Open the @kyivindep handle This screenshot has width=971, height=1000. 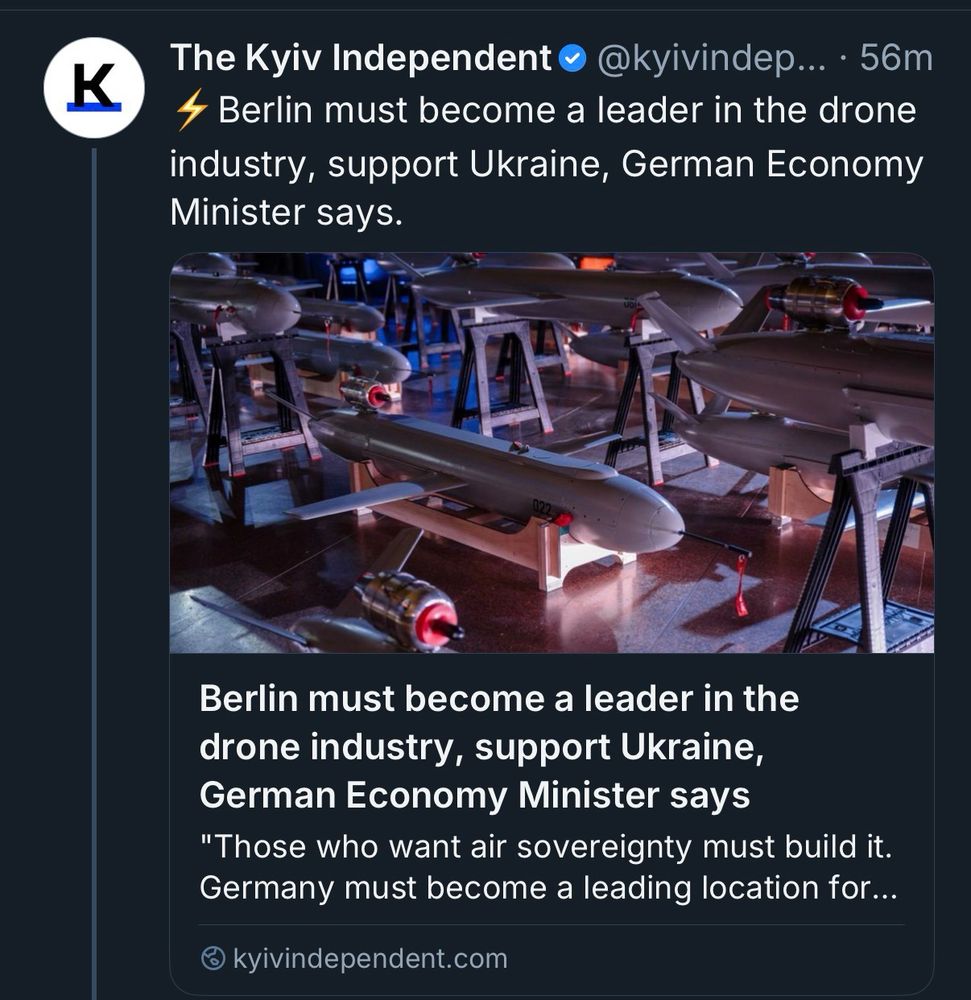pyautogui.click(x=710, y=59)
